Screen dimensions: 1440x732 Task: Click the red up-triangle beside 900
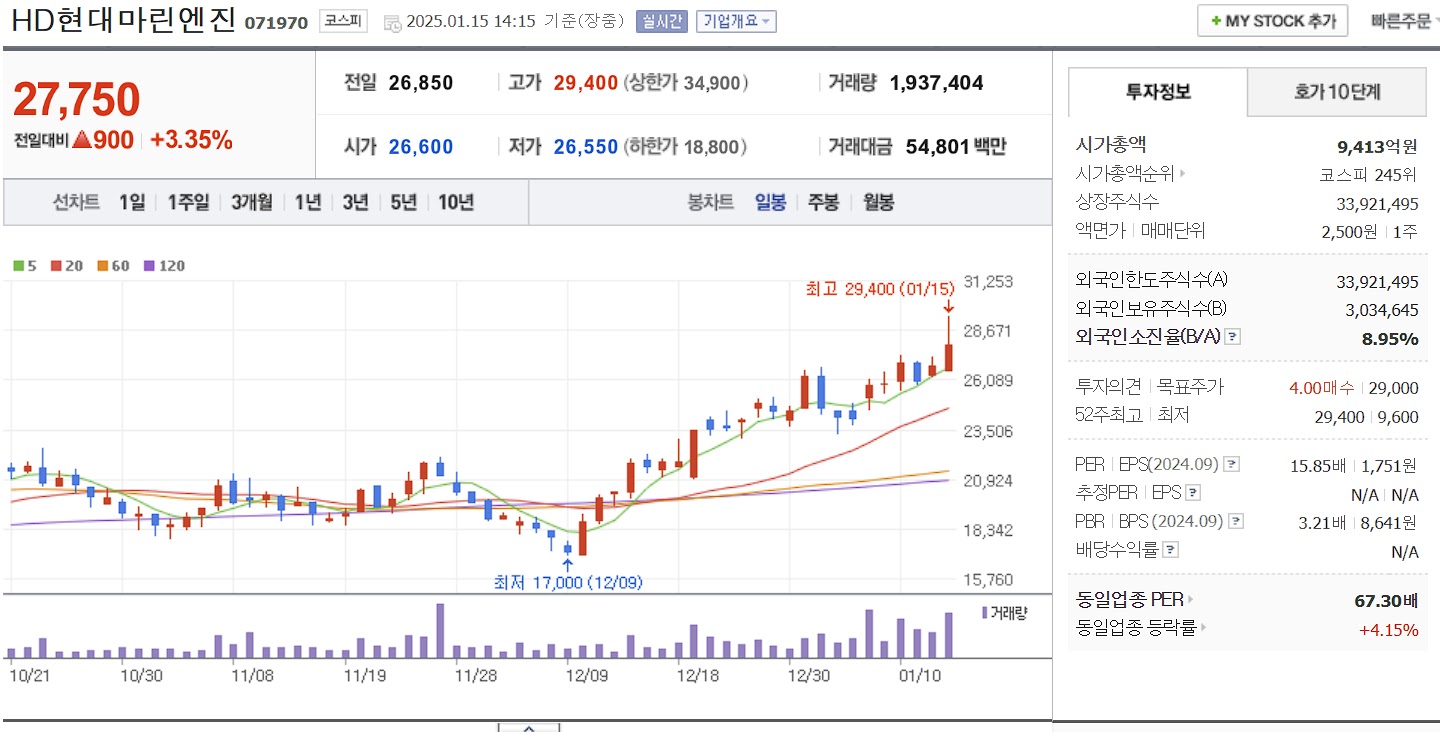[x=82, y=140]
